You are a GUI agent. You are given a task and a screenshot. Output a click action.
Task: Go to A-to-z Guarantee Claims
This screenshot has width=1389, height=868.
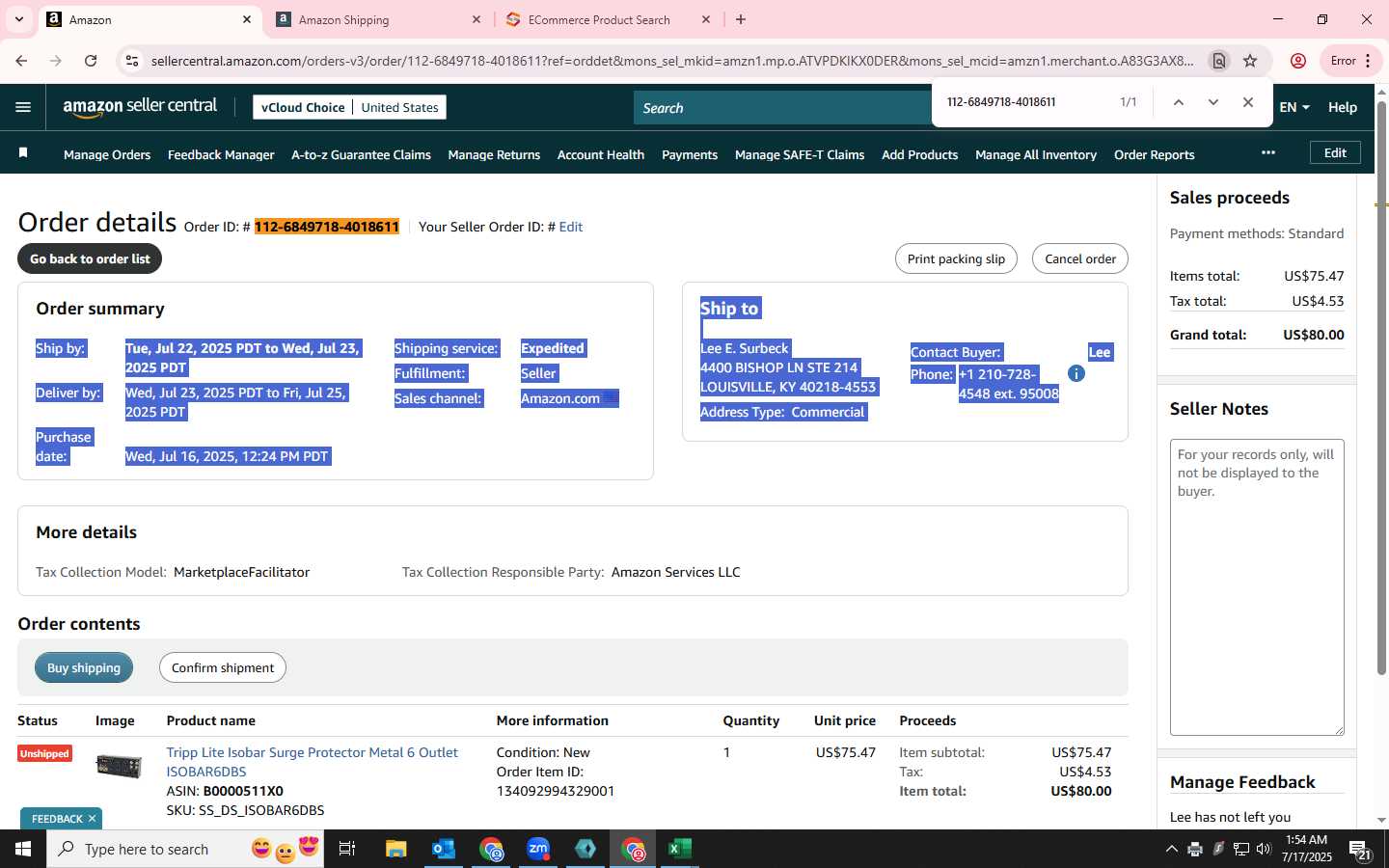(361, 154)
